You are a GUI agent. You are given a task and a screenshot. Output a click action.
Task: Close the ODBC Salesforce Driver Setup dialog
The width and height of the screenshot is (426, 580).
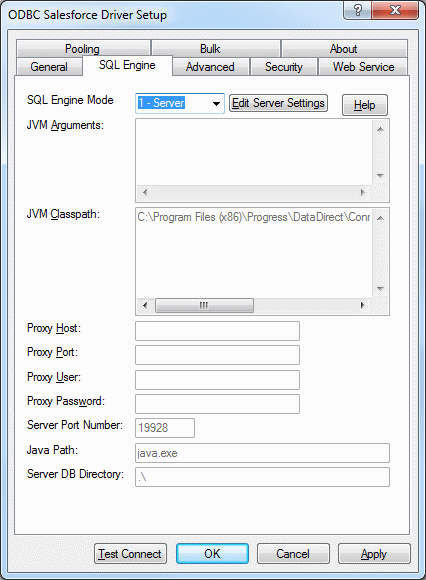tap(395, 10)
